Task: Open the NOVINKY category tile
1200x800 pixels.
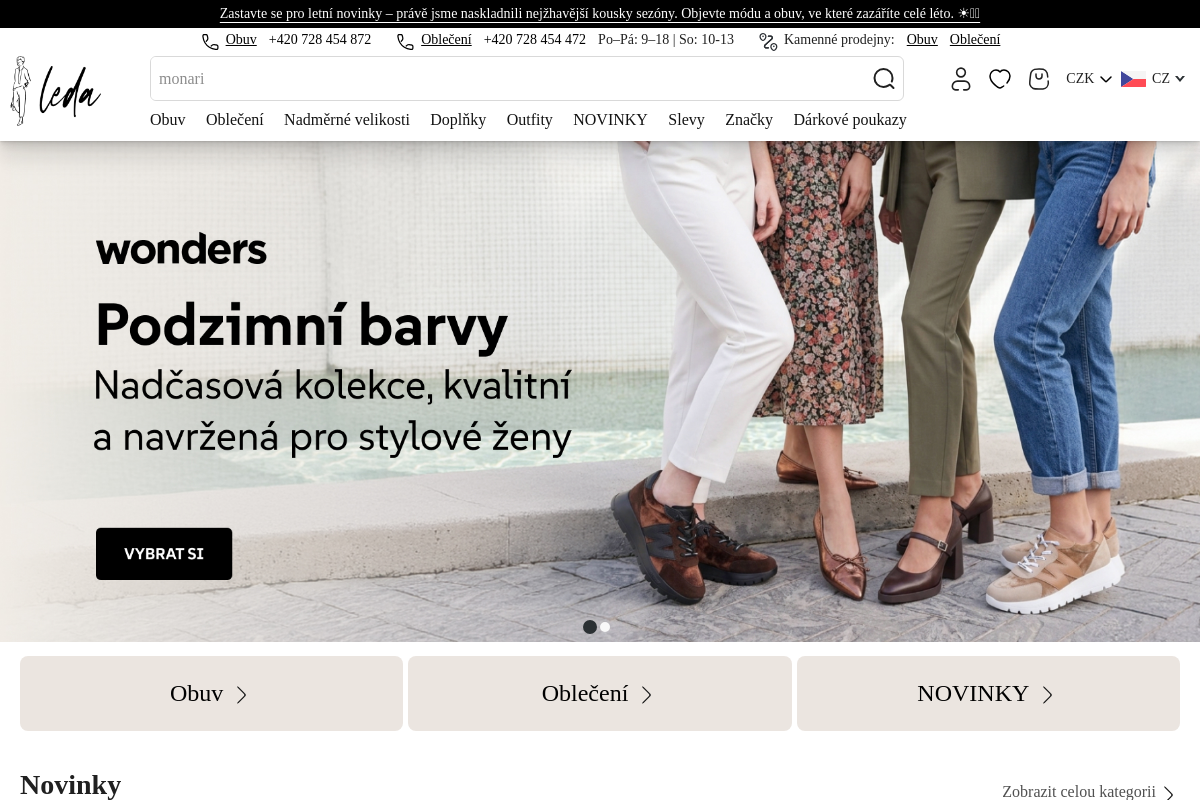Action: [988, 694]
